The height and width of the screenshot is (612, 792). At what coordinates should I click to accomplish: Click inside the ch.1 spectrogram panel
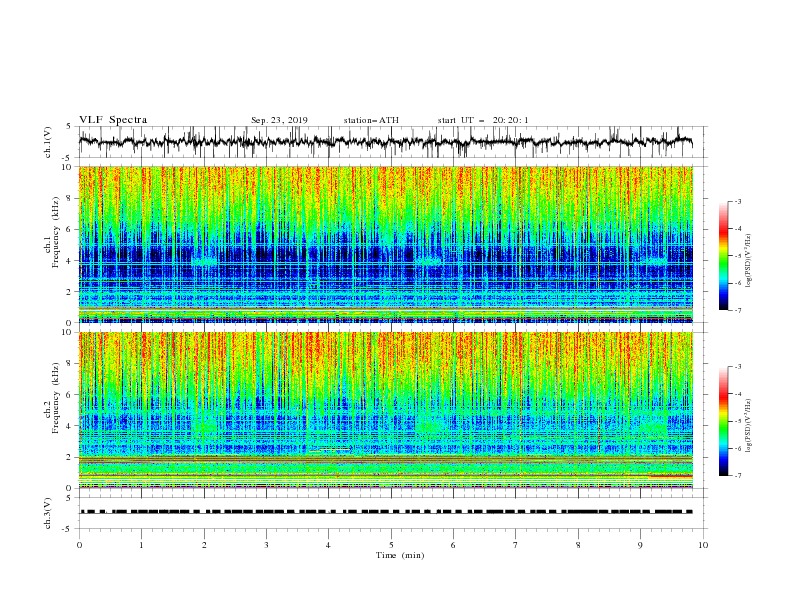[x=385, y=244]
